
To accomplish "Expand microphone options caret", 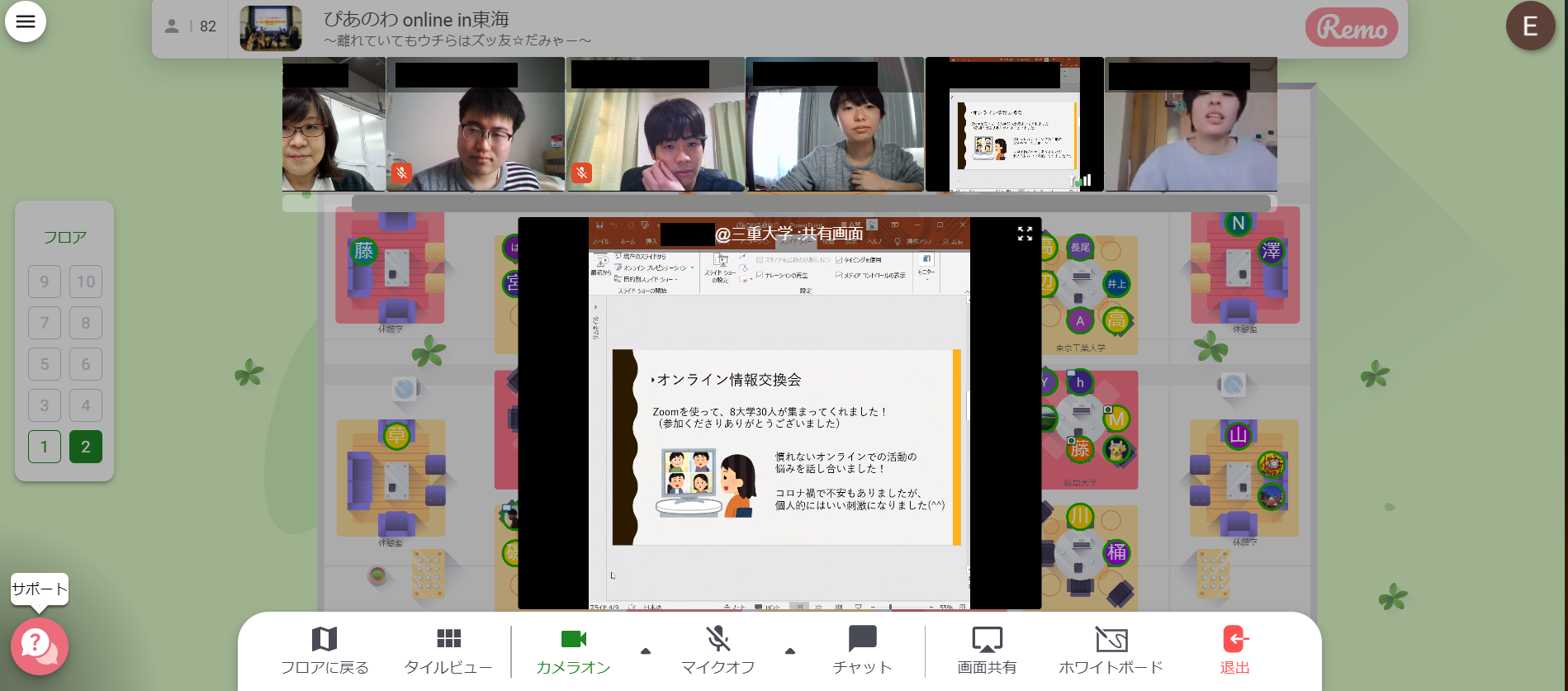I will 790,651.
